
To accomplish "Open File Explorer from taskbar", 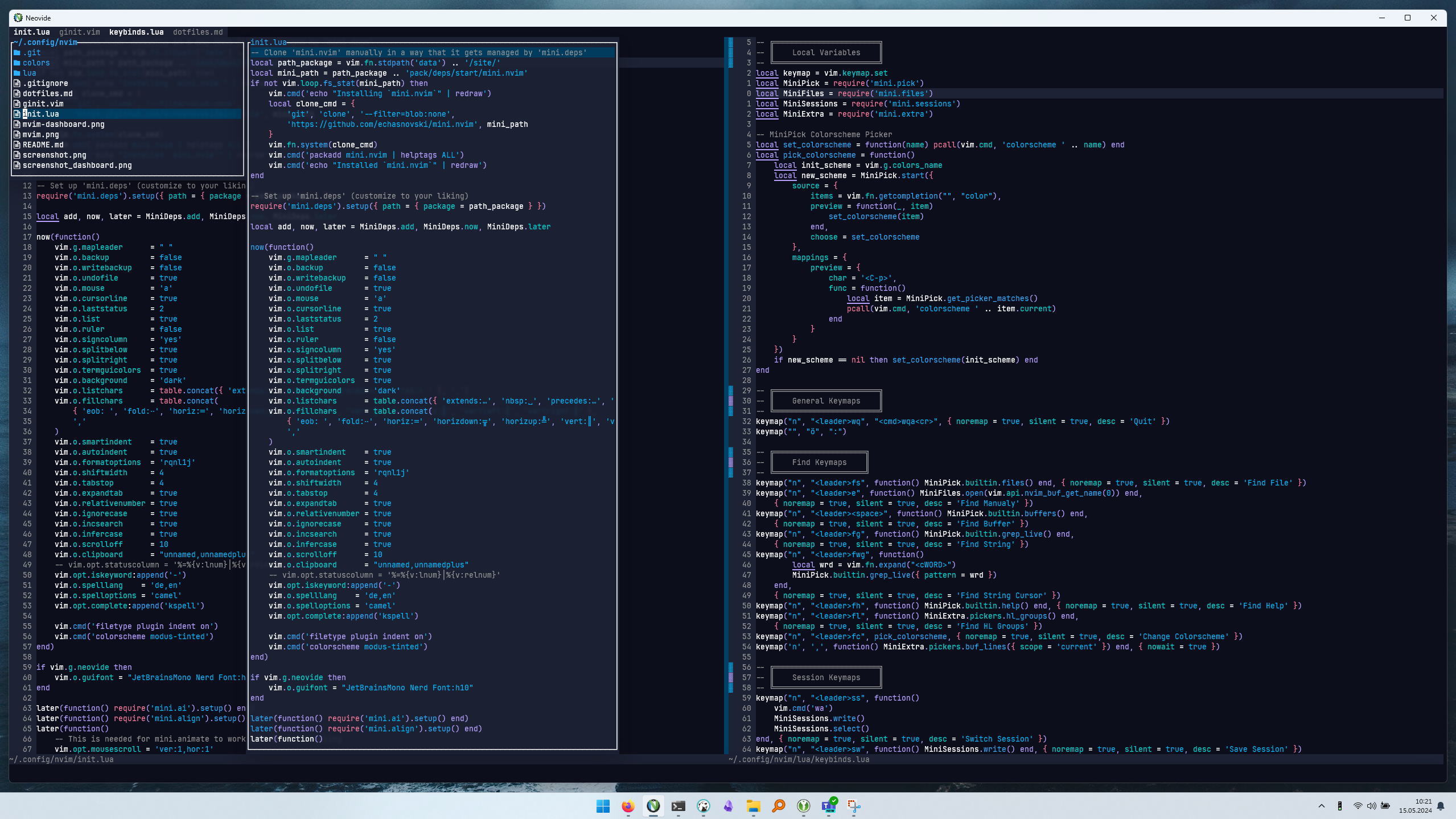I will click(753, 806).
